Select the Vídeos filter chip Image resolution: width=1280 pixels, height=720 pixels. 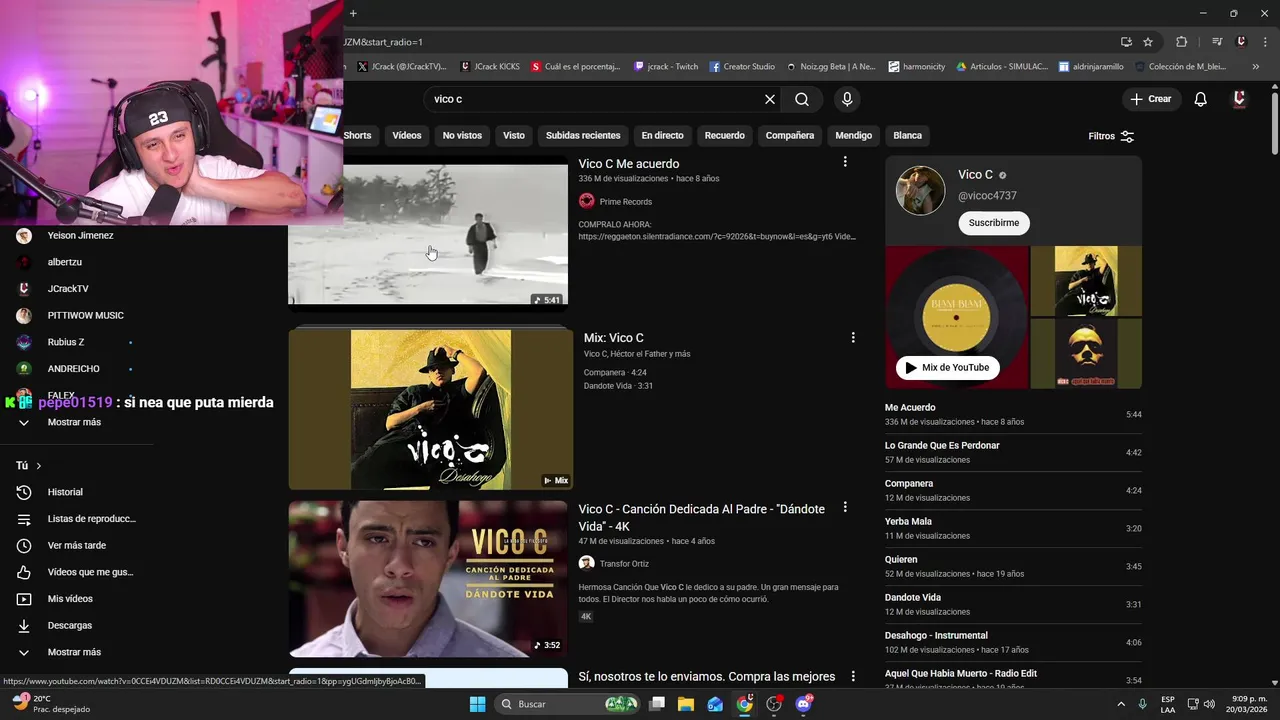pos(407,135)
